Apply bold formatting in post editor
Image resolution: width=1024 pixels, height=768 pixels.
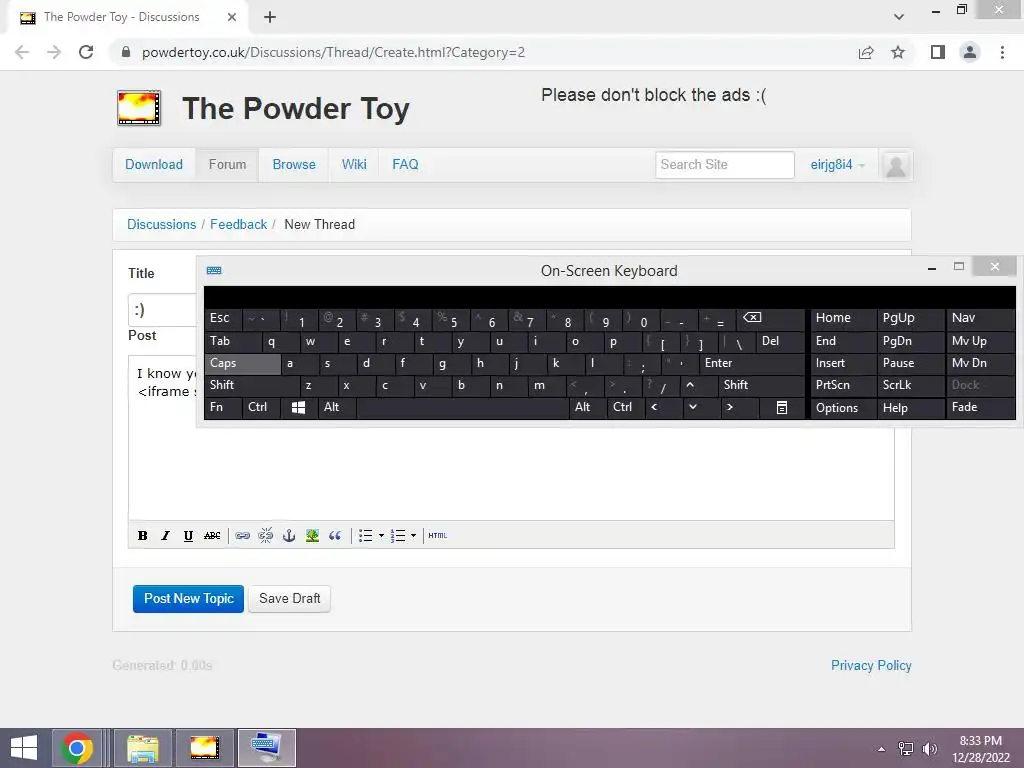coord(142,536)
